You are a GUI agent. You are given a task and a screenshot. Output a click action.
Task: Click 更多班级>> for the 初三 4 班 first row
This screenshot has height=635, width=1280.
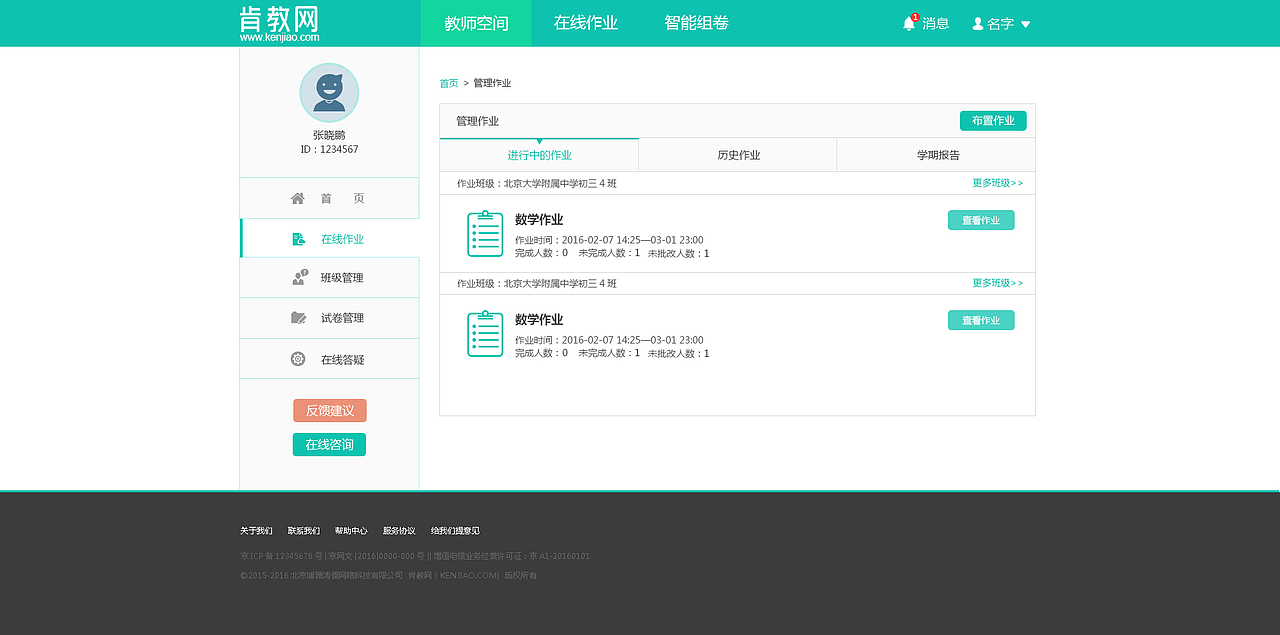point(998,183)
